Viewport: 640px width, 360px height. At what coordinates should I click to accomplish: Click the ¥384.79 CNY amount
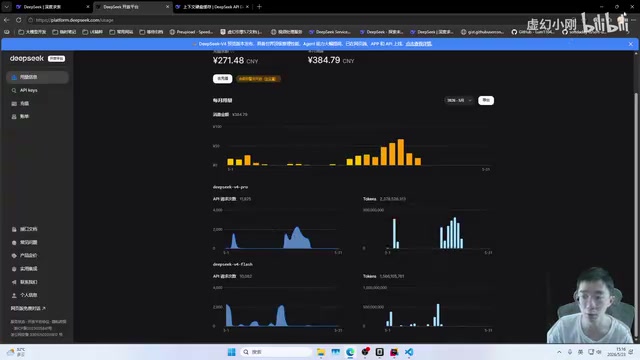tap(331, 60)
